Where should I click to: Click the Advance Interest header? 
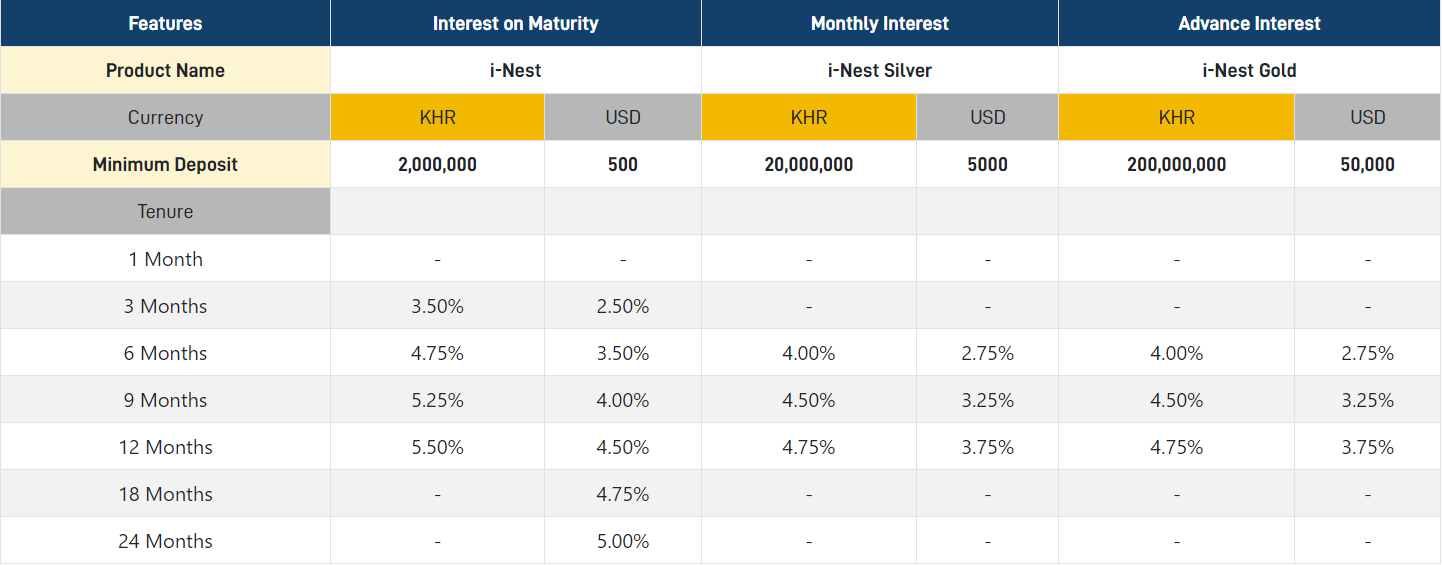coord(1250,23)
